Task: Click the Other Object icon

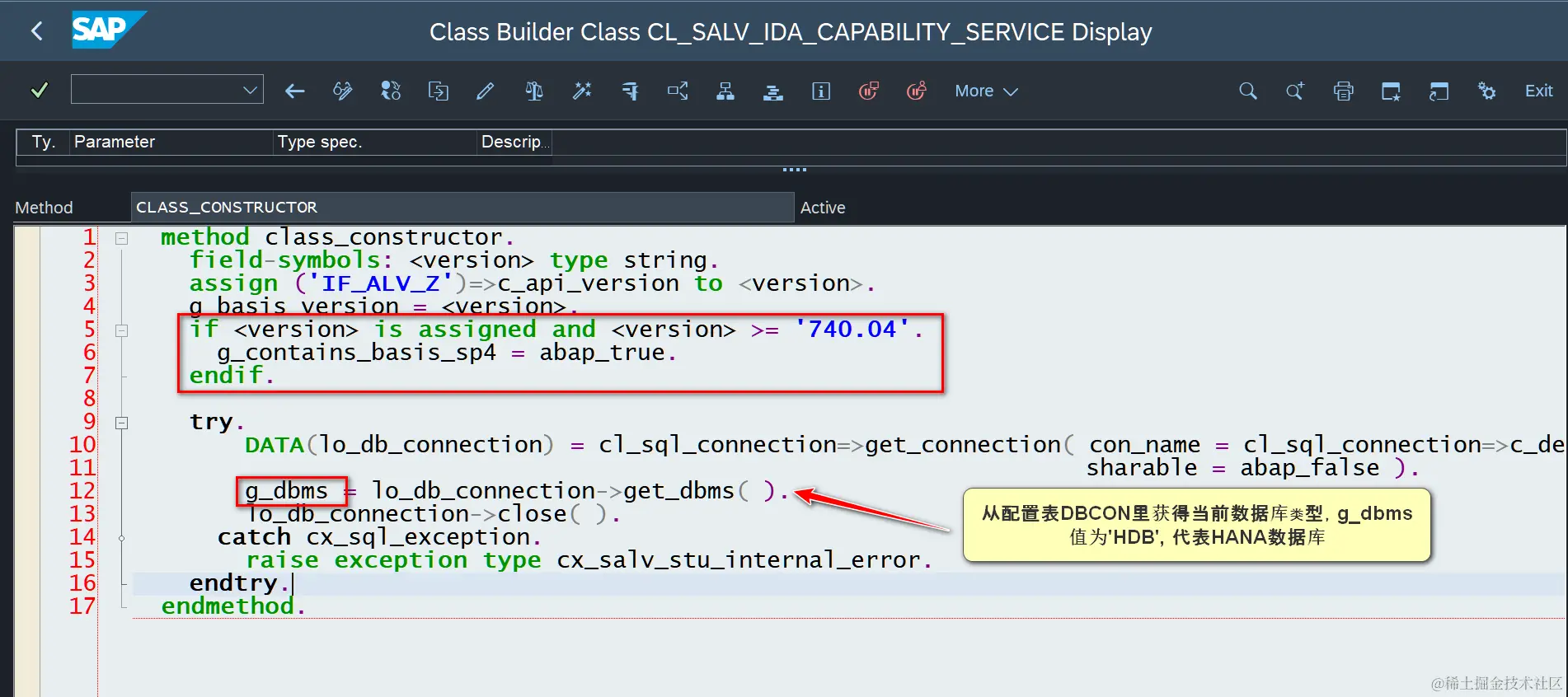Action: pyautogui.click(x=438, y=91)
